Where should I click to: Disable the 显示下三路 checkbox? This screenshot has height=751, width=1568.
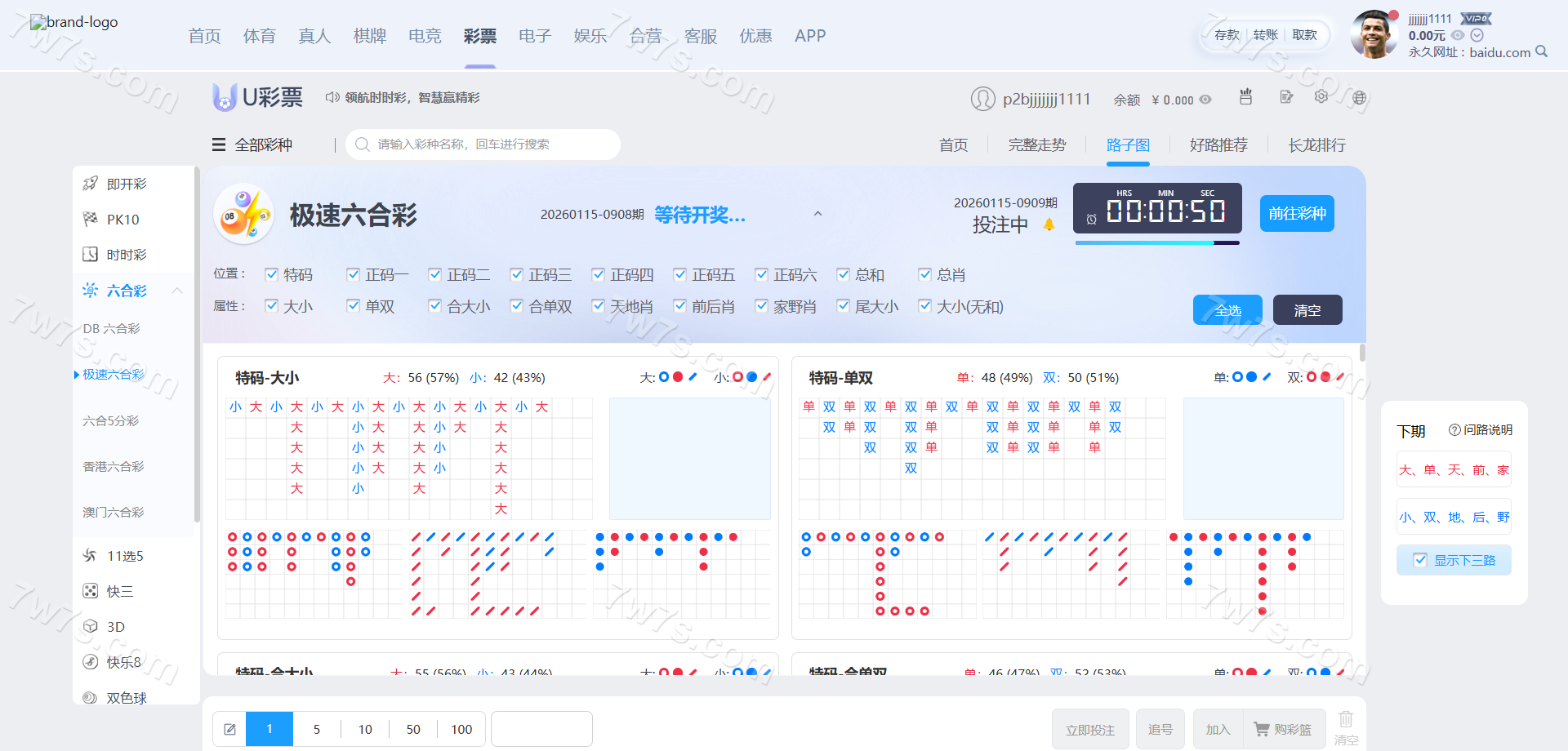1420,560
